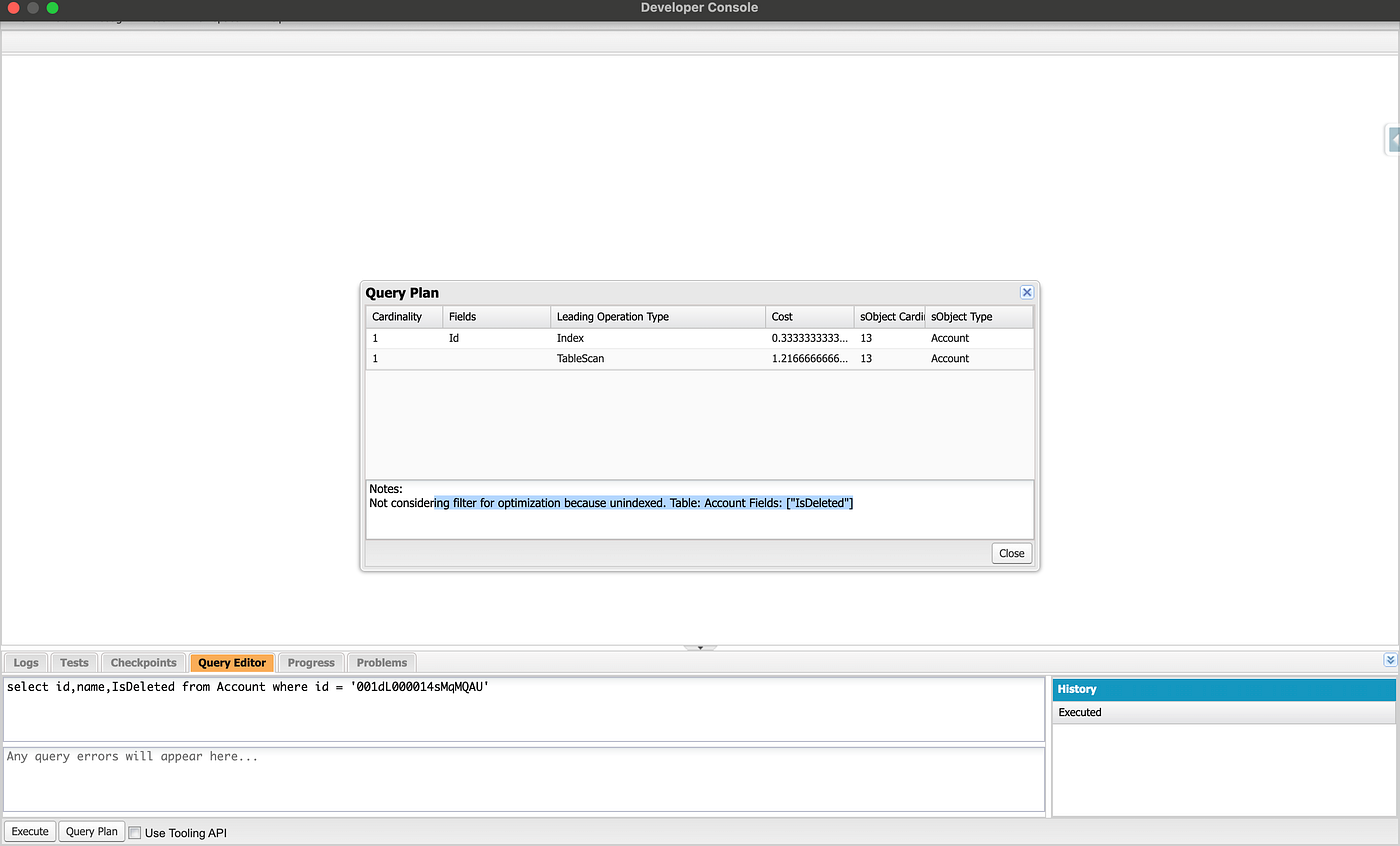The height and width of the screenshot is (846, 1400).
Task: Click Account cell in TableScan row
Action: coord(979,358)
